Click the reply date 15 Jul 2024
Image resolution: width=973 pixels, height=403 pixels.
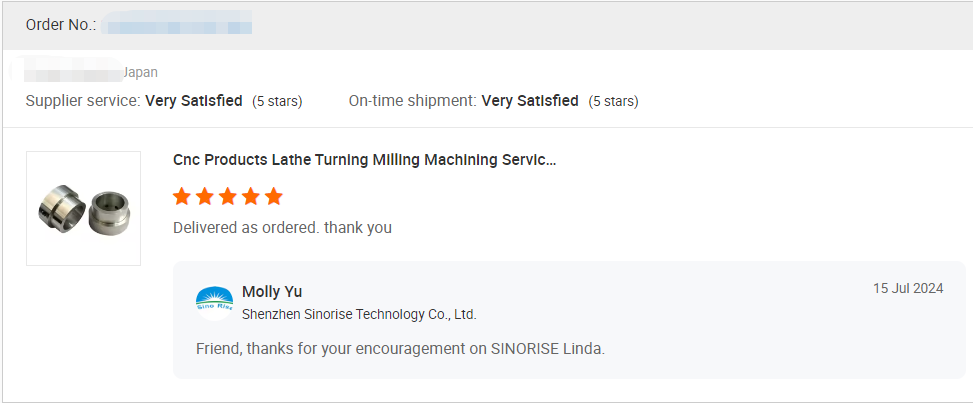tap(908, 288)
